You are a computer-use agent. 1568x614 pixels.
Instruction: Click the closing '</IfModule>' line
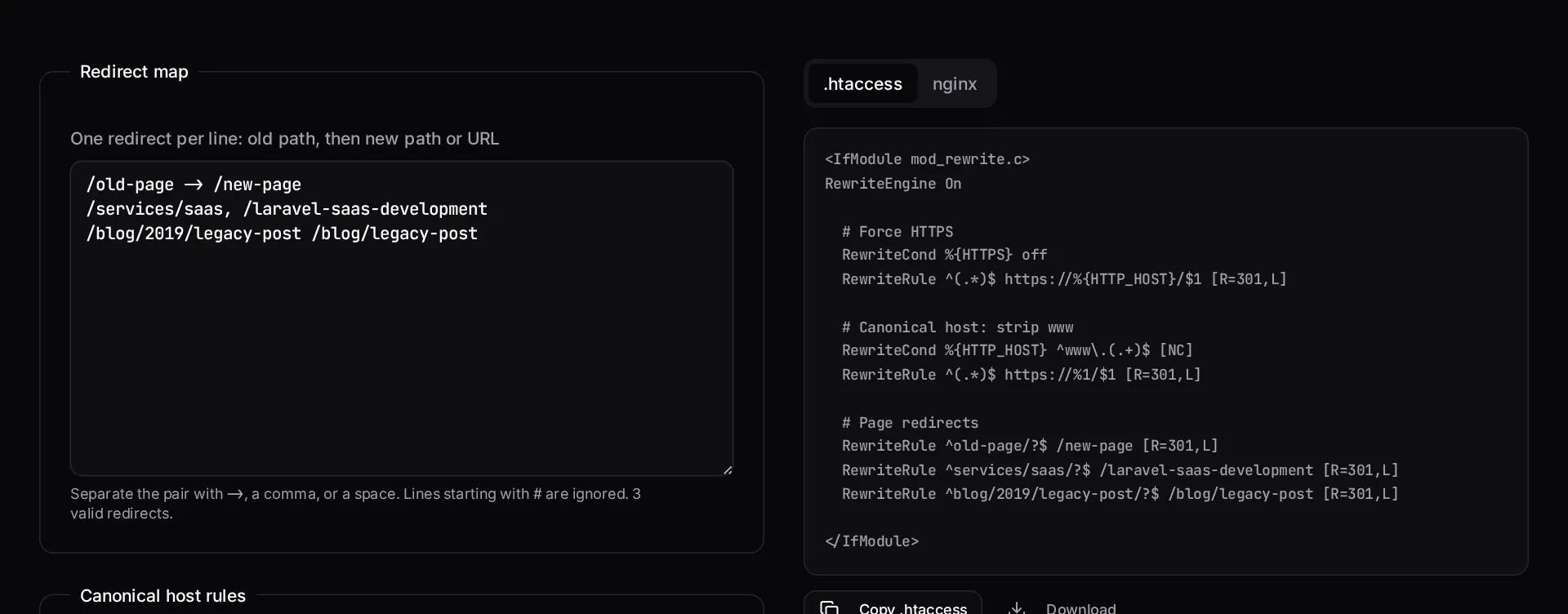871,541
